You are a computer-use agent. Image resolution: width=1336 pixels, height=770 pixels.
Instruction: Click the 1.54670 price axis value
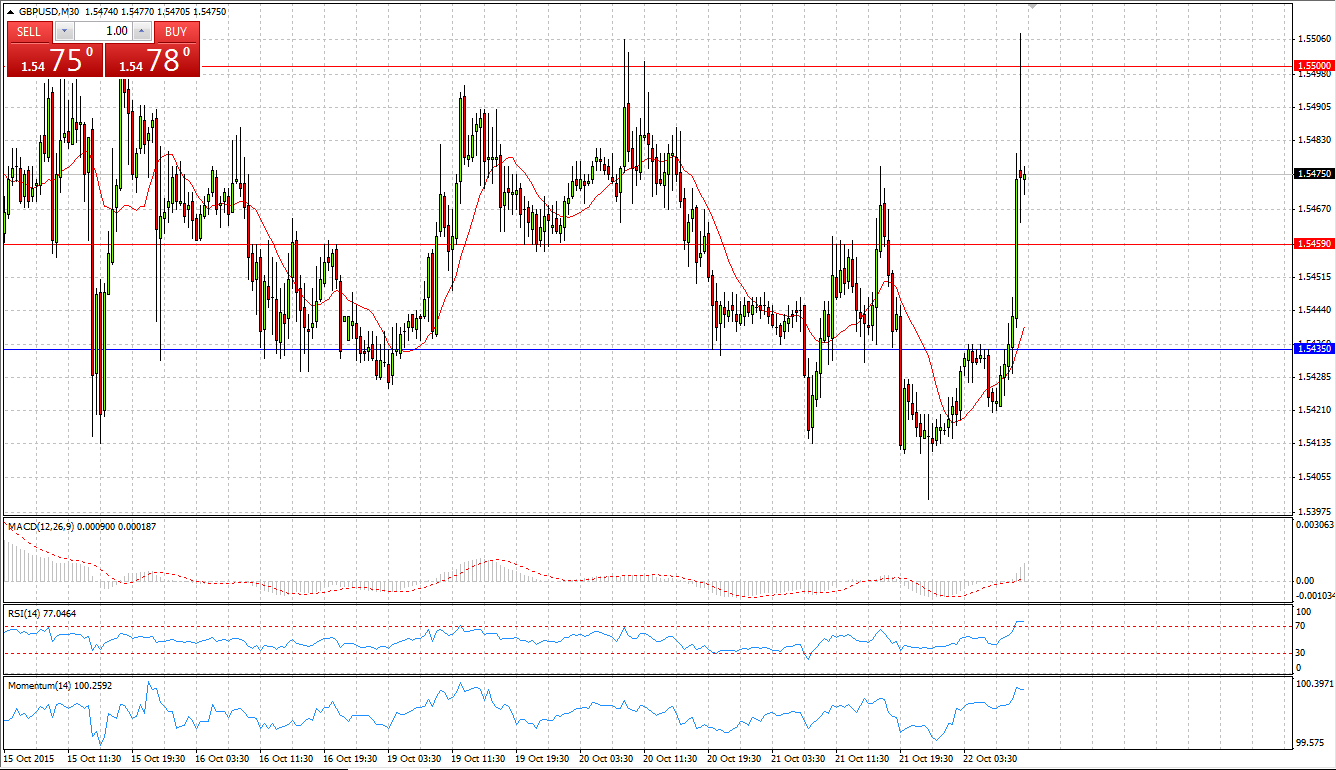[1314, 208]
